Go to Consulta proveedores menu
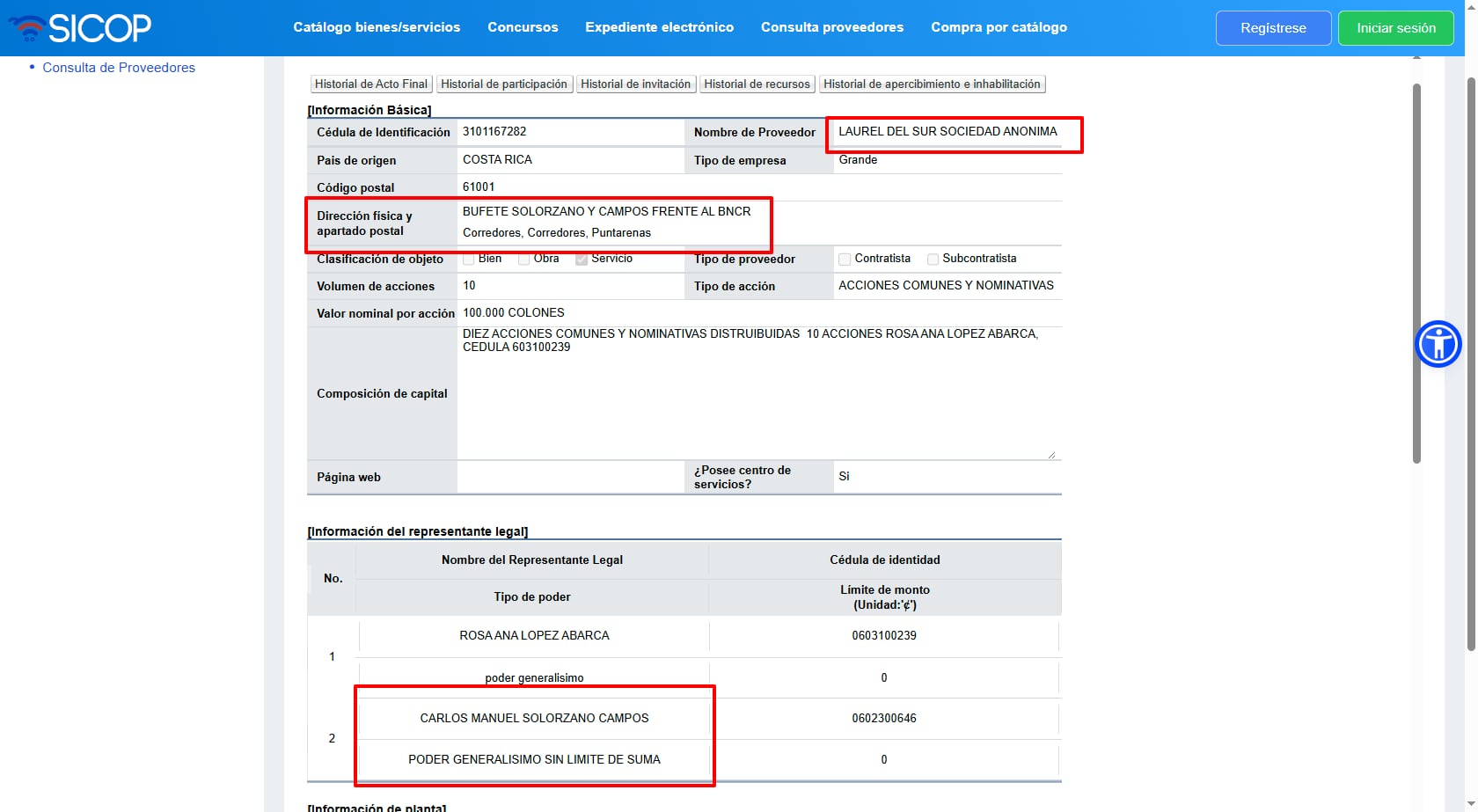Viewport: 1478px width, 812px height. [x=831, y=27]
